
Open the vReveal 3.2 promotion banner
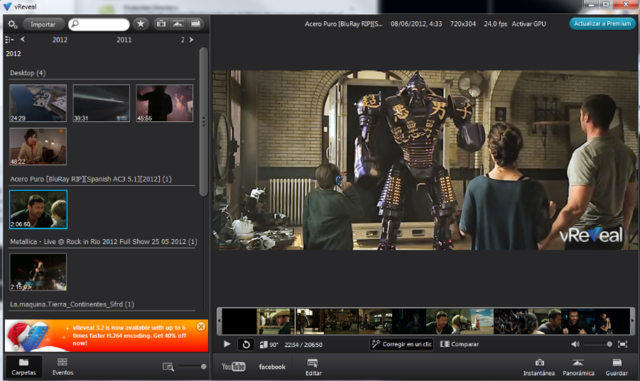coord(106,336)
